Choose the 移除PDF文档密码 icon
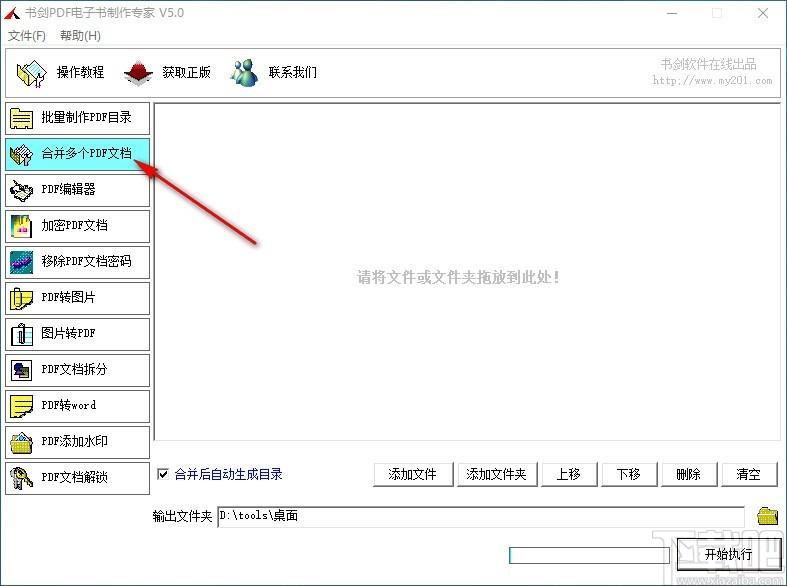The width and height of the screenshot is (787, 586). point(22,262)
